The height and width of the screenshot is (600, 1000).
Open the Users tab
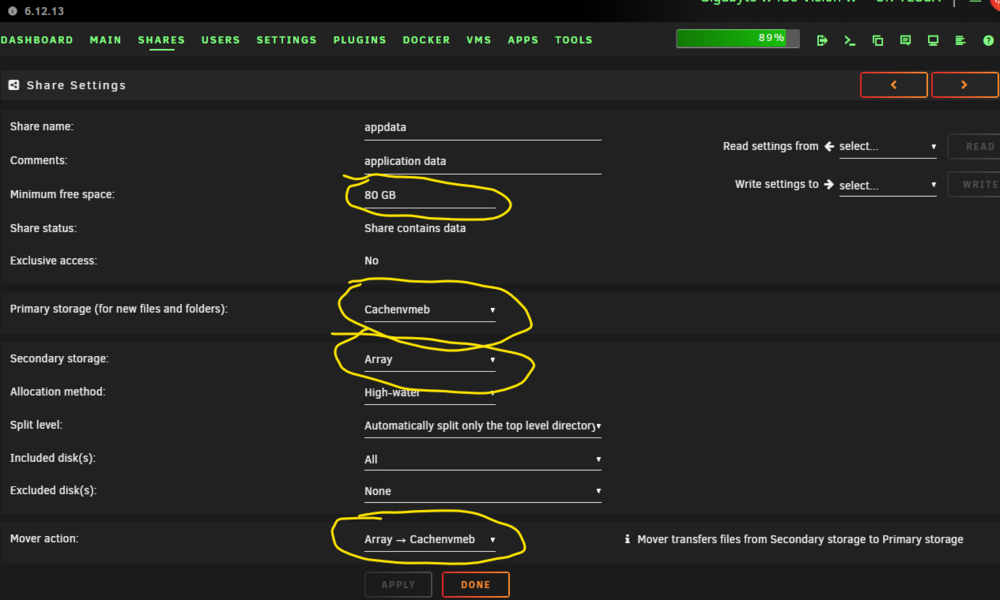tap(221, 40)
